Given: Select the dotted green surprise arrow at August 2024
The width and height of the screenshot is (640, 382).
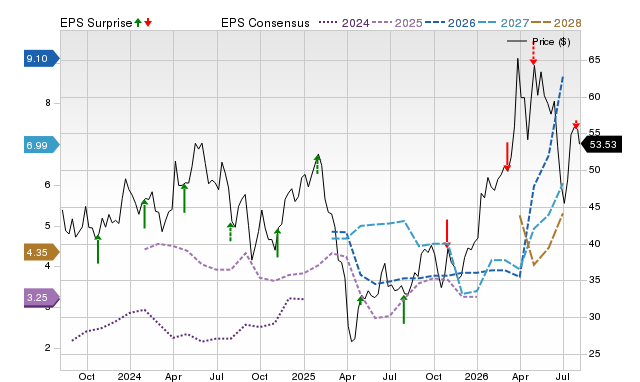Looking at the screenshot, I should [x=231, y=232].
